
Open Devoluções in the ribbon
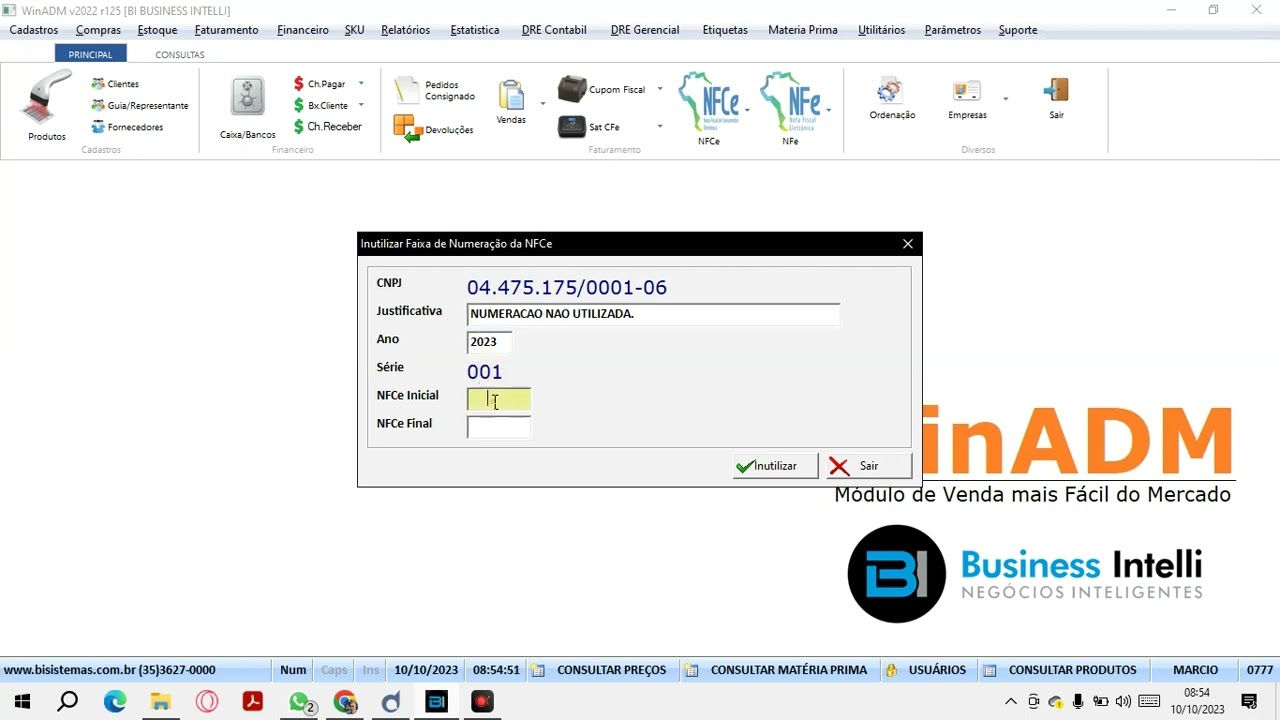(434, 129)
